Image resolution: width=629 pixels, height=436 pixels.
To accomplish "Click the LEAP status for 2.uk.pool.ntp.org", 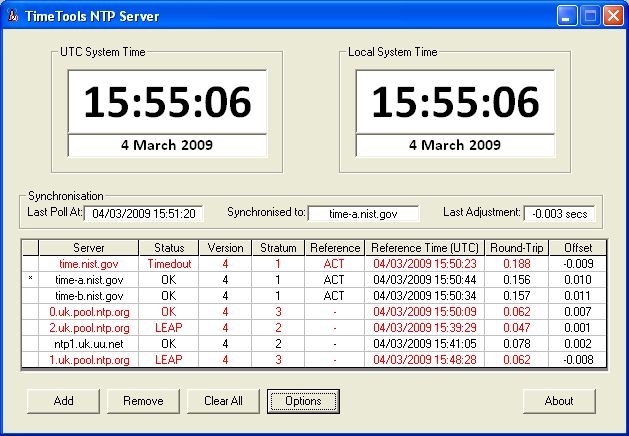I will (169, 328).
